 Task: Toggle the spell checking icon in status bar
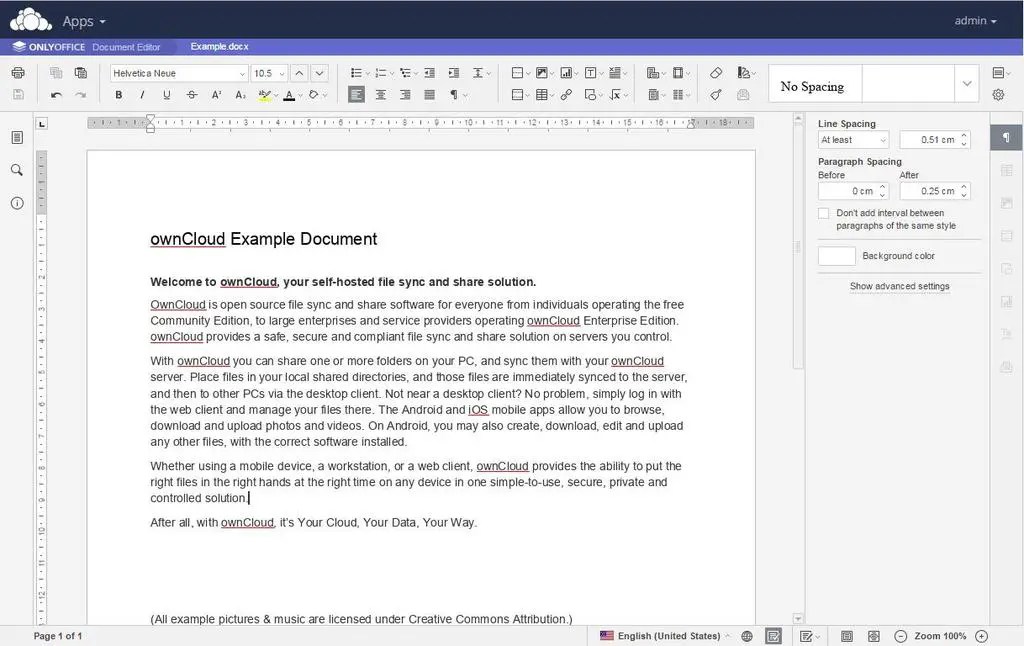(774, 636)
